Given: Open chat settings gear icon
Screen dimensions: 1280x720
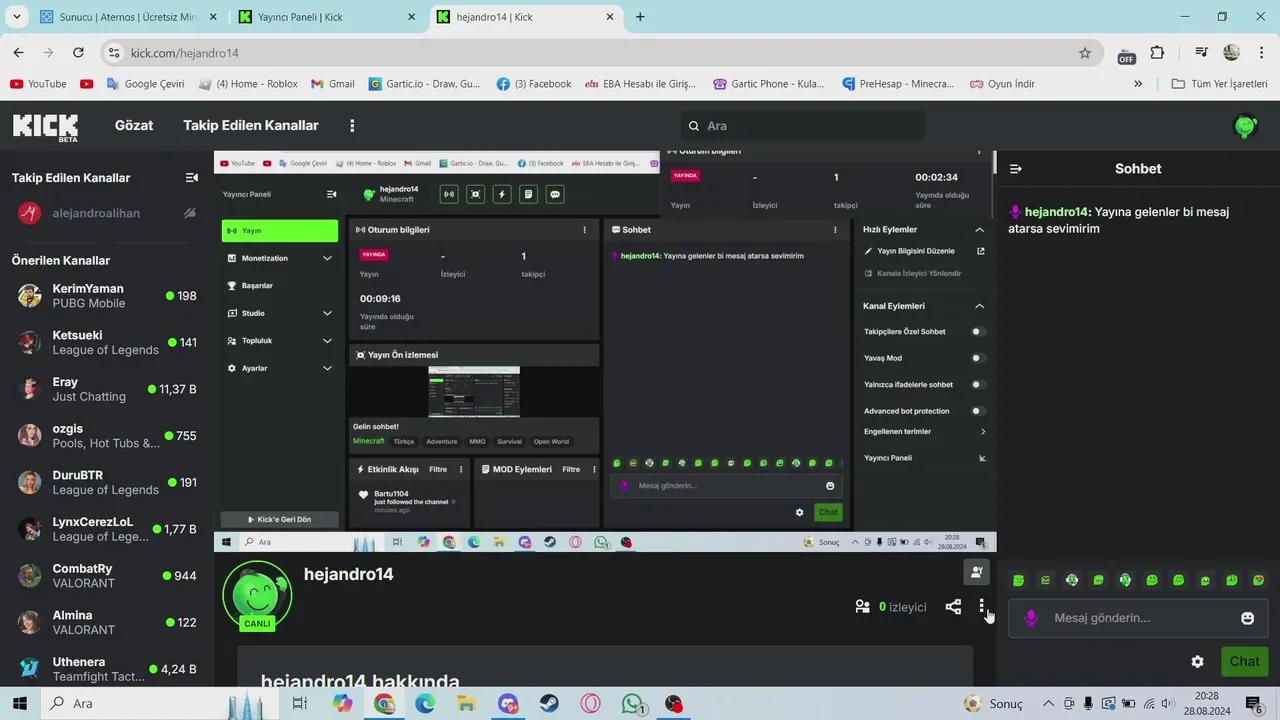Looking at the screenshot, I should click(1197, 661).
